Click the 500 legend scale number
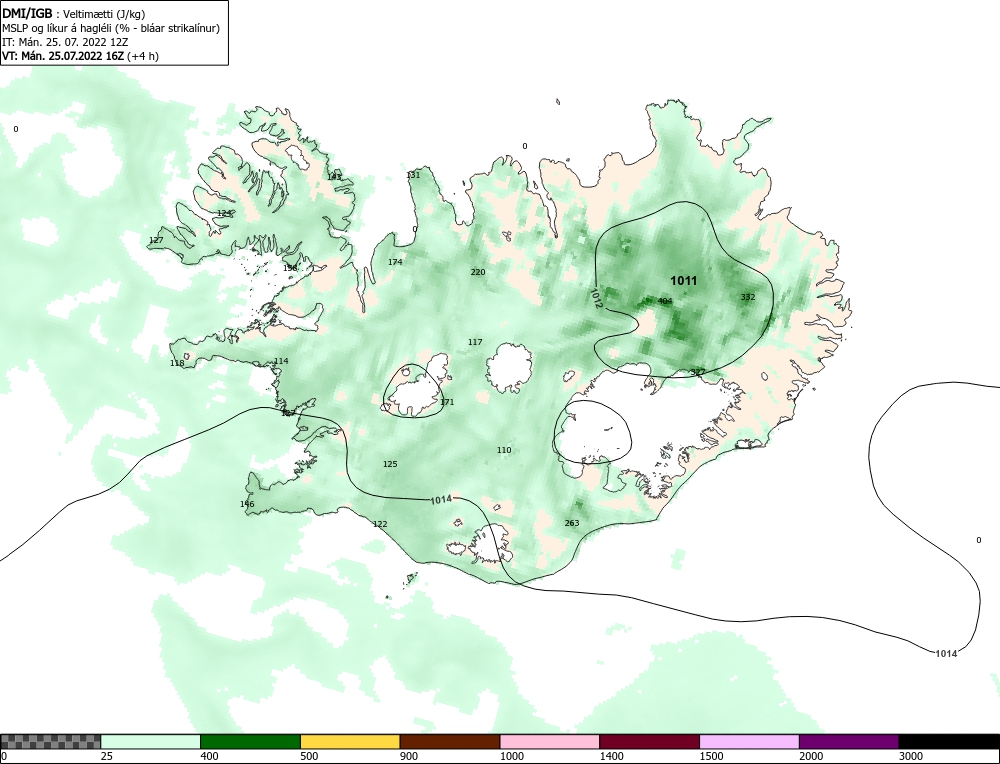This screenshot has width=1000, height=764. (x=309, y=756)
